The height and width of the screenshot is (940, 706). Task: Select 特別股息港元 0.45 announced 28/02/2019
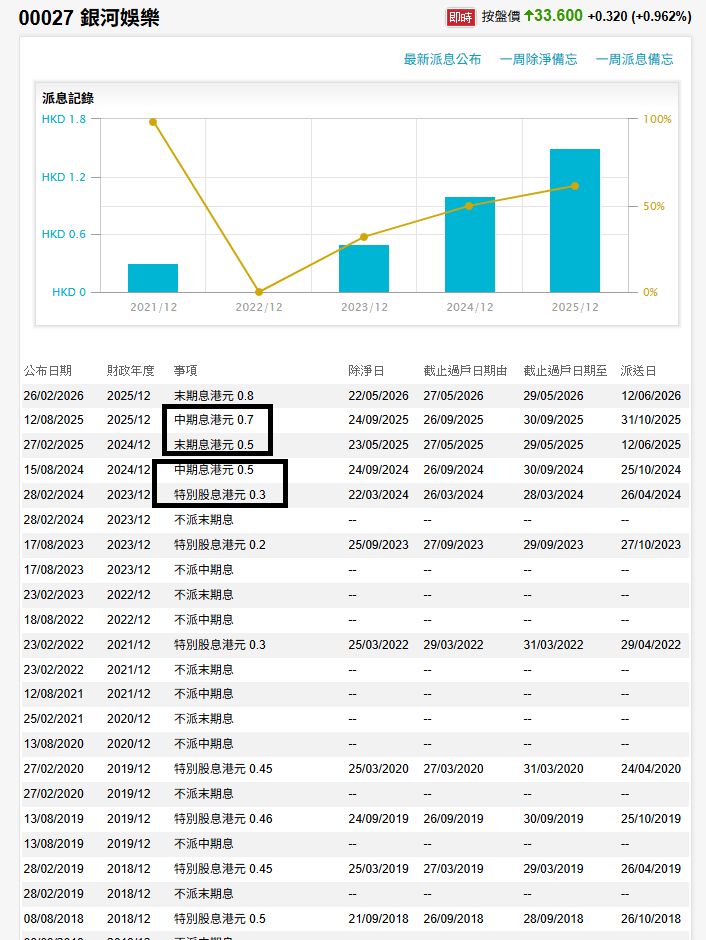tap(223, 869)
